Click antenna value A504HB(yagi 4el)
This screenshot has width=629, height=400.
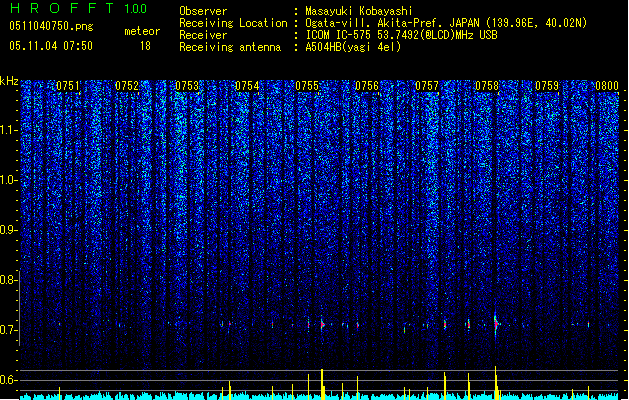353,47
